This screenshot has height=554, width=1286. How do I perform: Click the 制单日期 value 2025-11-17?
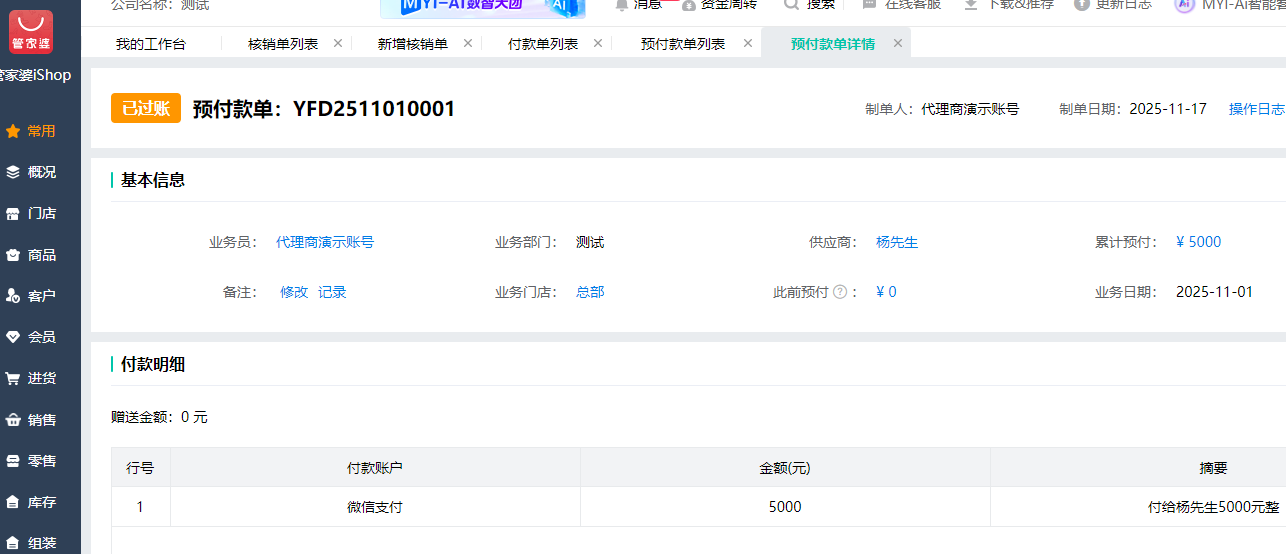tap(1168, 109)
